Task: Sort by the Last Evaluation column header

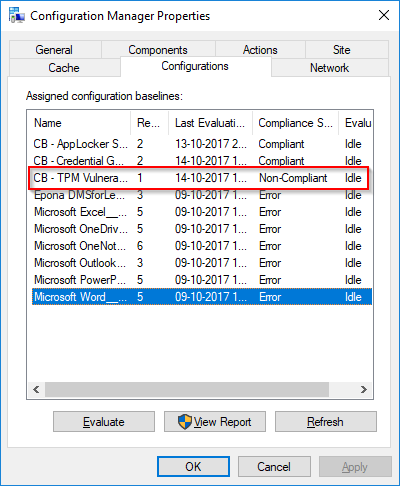Action: click(210, 123)
